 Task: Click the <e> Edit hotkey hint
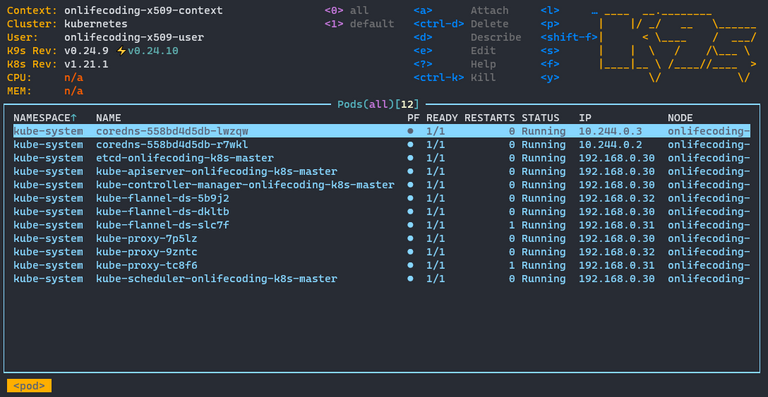[x=455, y=50]
